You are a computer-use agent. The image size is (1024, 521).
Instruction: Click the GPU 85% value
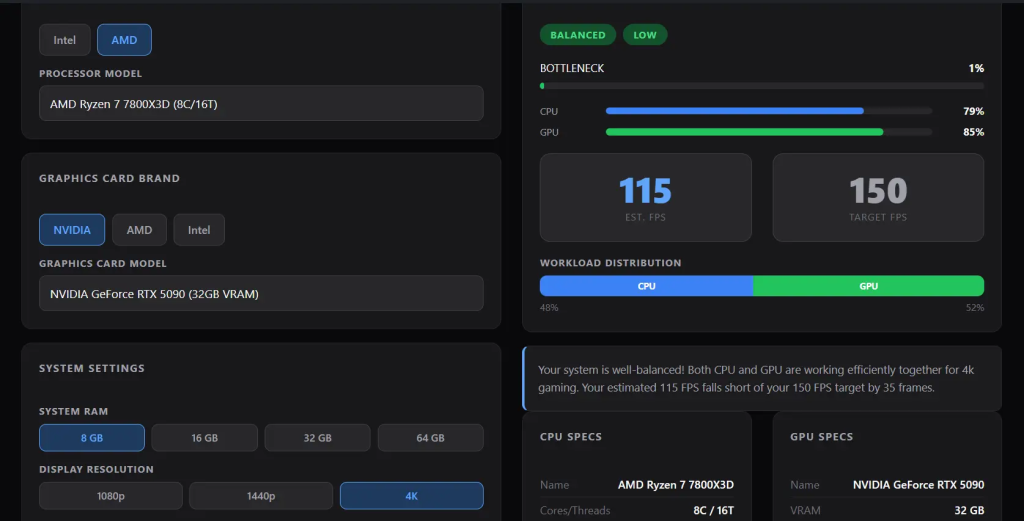click(x=974, y=132)
